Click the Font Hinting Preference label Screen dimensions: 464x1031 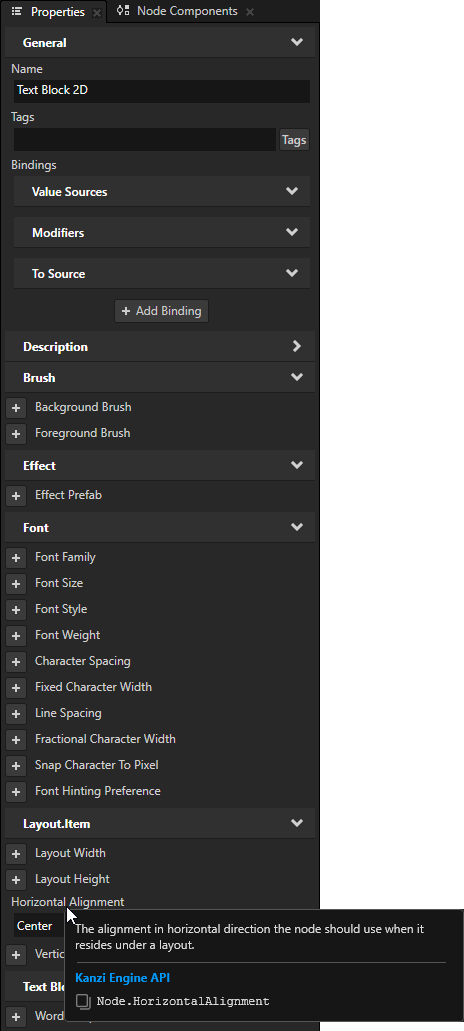click(x=98, y=791)
